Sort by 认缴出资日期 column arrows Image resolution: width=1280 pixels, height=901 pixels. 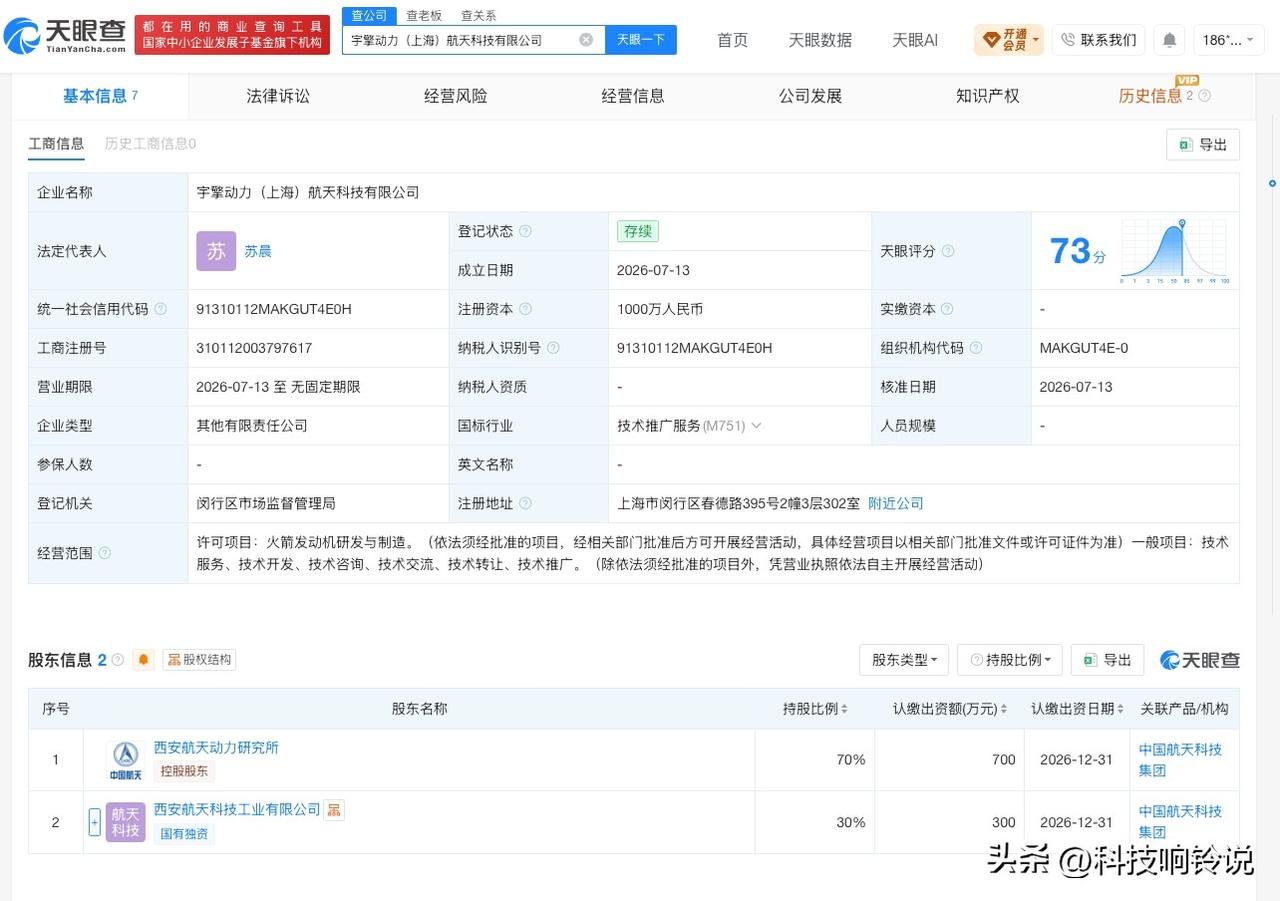click(x=1121, y=709)
